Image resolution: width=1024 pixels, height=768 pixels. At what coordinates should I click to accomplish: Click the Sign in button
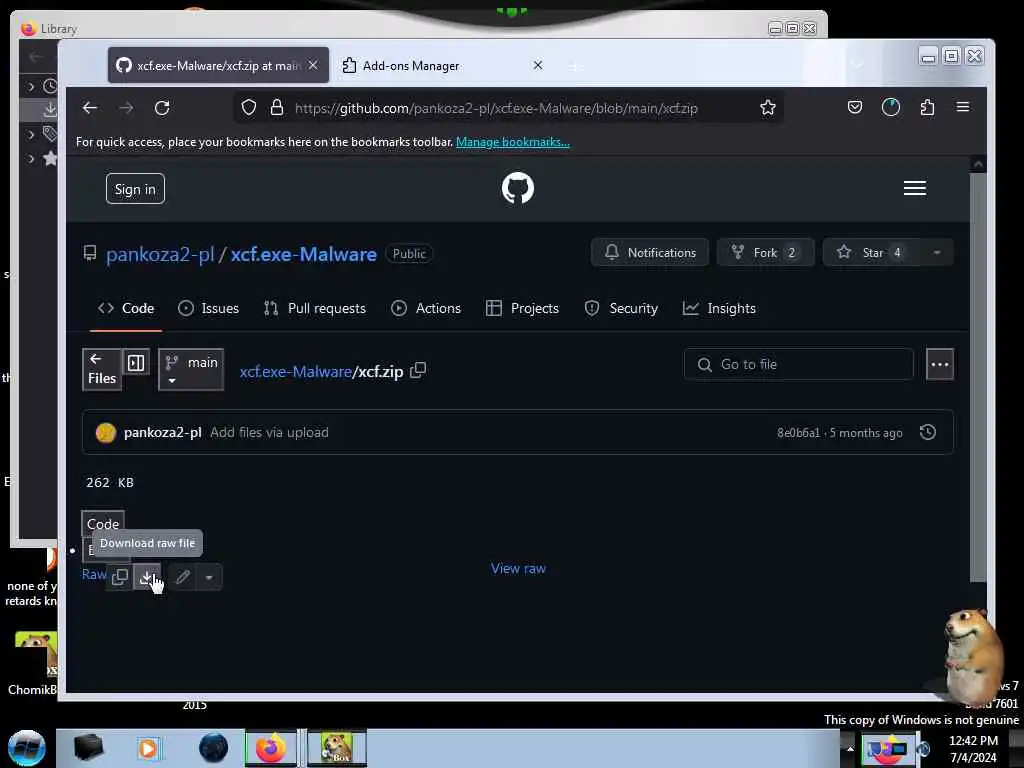point(135,189)
